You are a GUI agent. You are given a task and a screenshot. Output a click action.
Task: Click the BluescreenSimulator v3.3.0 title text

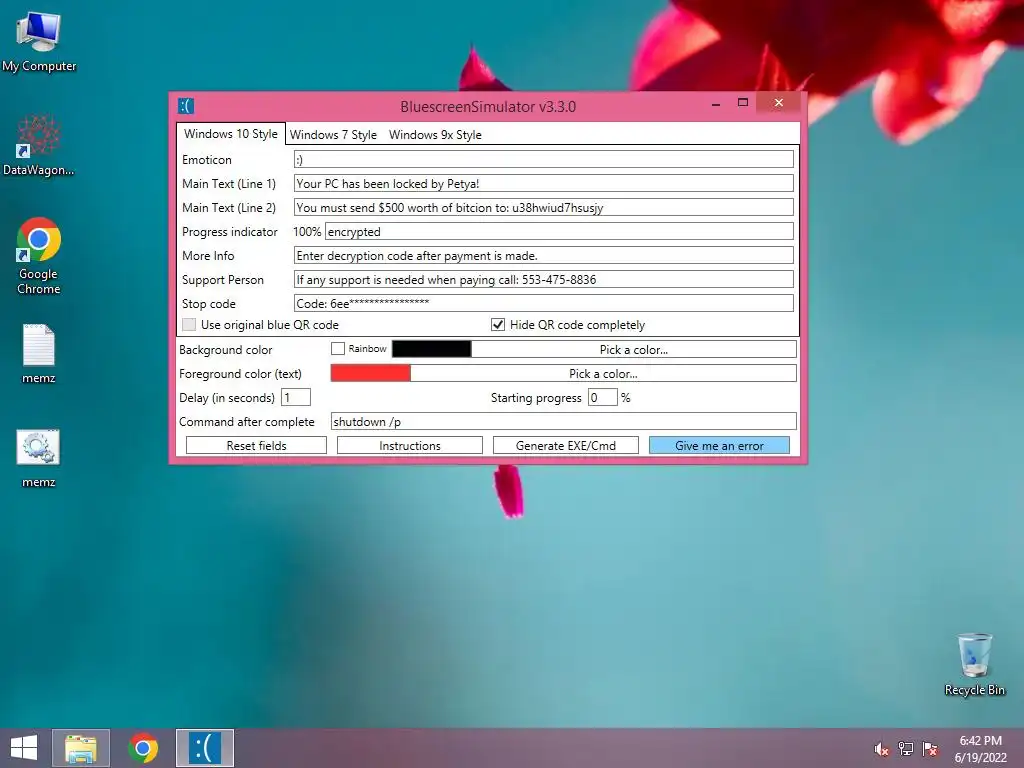488,106
